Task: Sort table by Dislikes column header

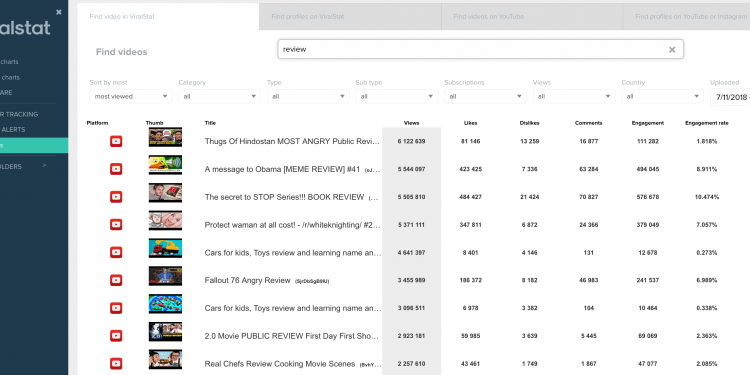Action: [529, 123]
